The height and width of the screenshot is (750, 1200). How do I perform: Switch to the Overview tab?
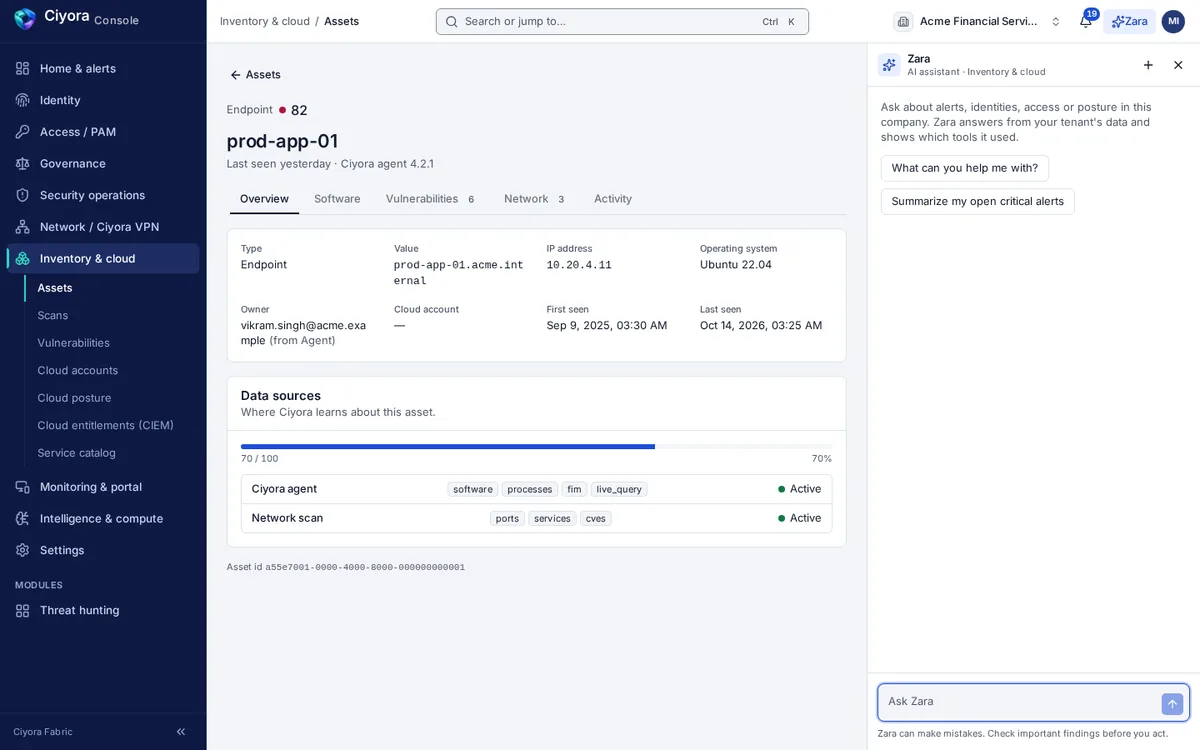tap(264, 199)
